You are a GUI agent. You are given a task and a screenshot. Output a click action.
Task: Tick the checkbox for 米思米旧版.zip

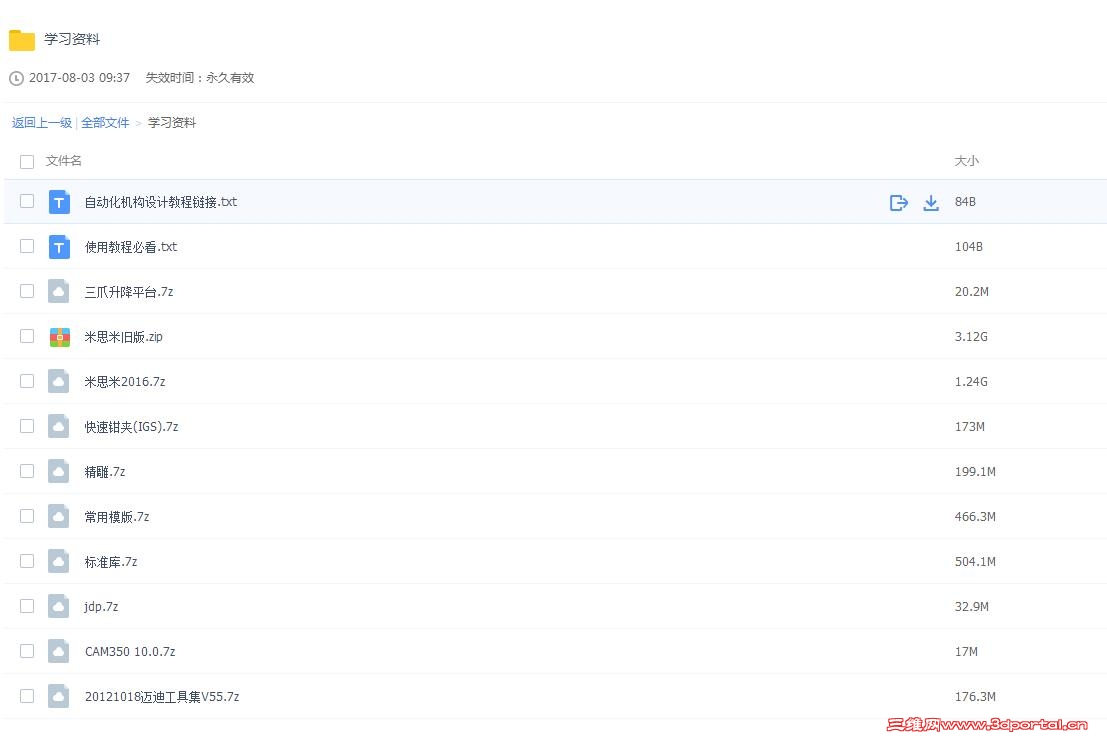tap(27, 336)
